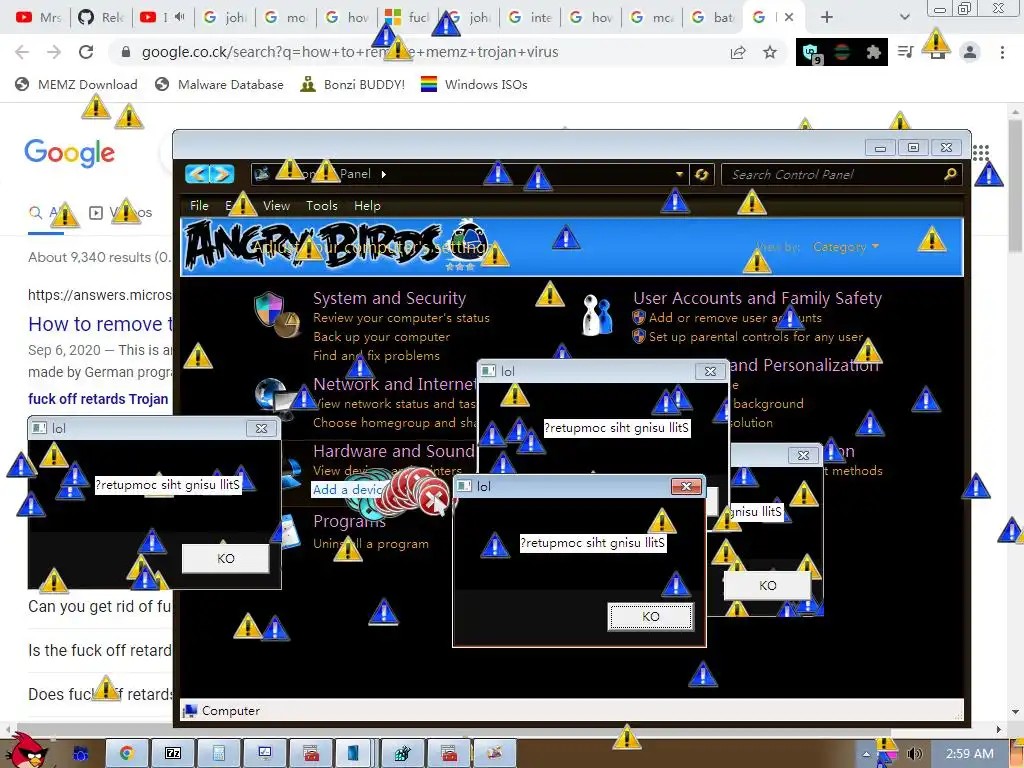The image size is (1024, 768).
Task: Open System and Security category
Action: coord(389,298)
